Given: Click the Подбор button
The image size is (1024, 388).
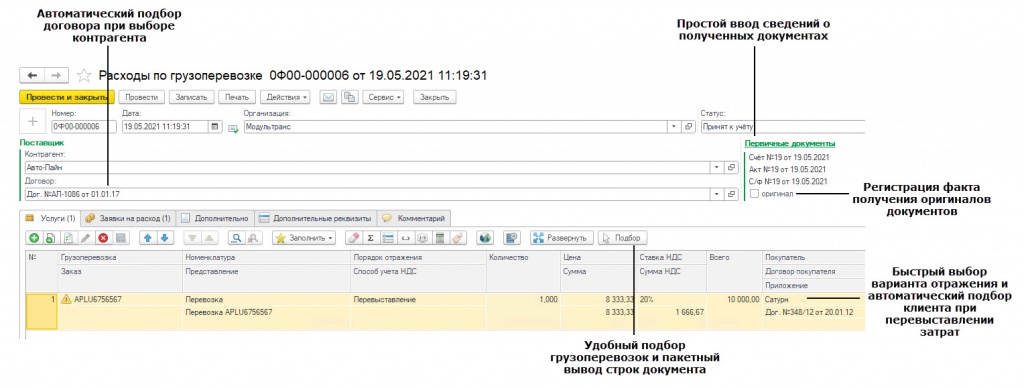Looking at the screenshot, I should click(x=623, y=238).
